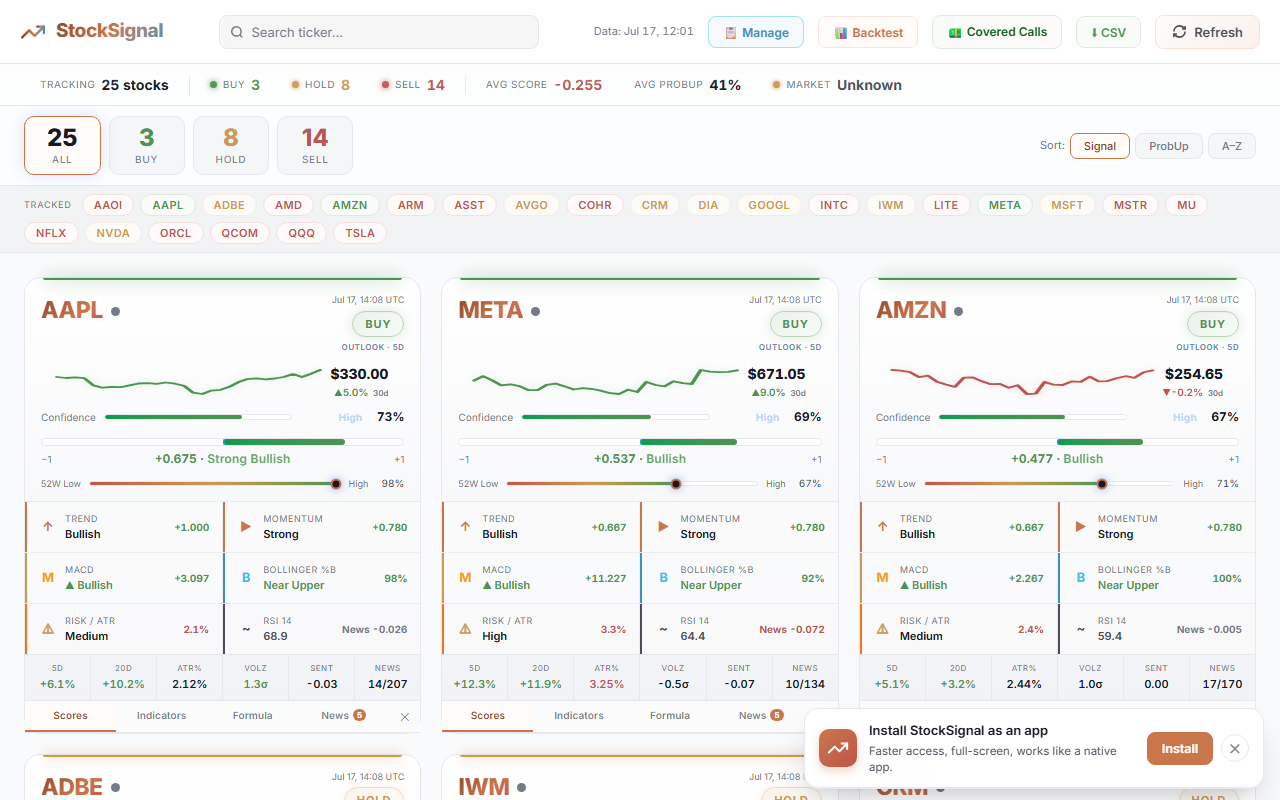This screenshot has width=1280, height=800.
Task: Click the app icon in install banner
Action: point(838,748)
